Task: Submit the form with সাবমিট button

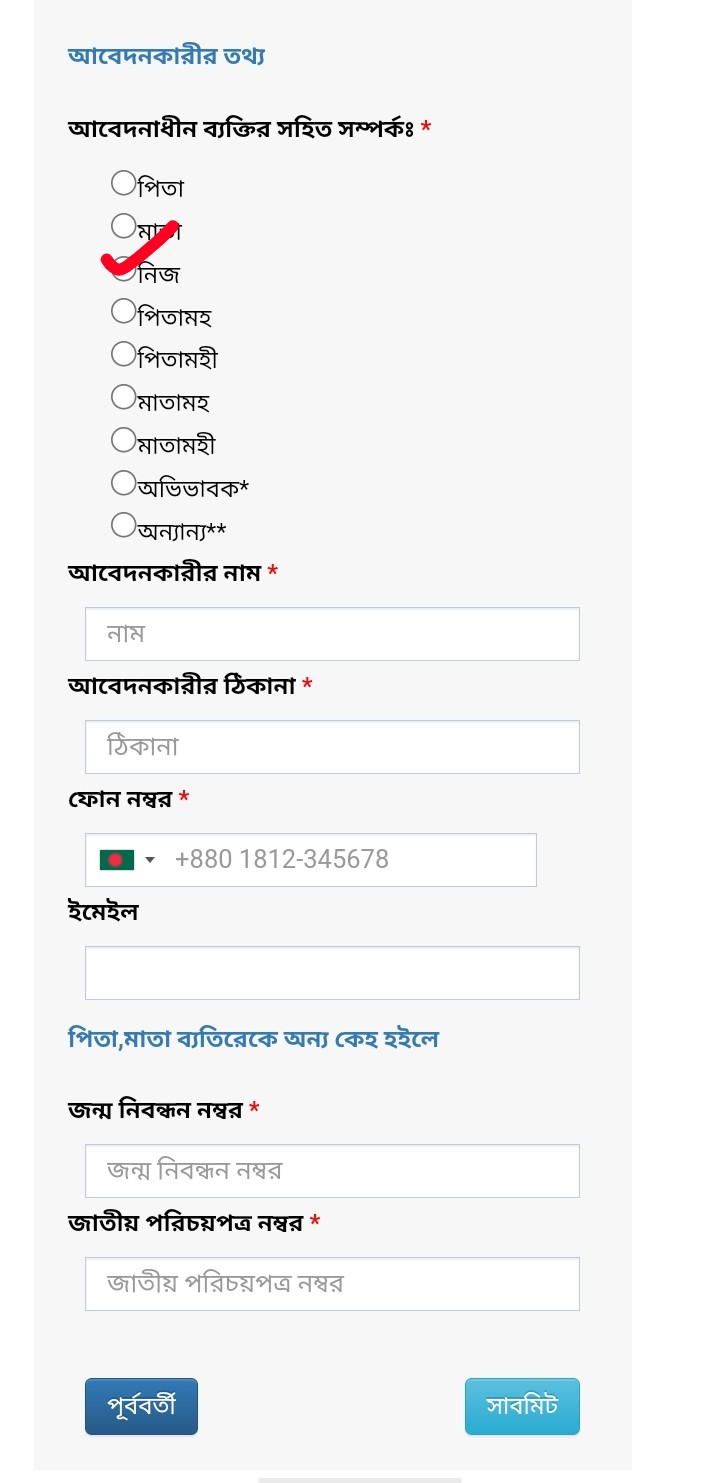Action: click(522, 1406)
